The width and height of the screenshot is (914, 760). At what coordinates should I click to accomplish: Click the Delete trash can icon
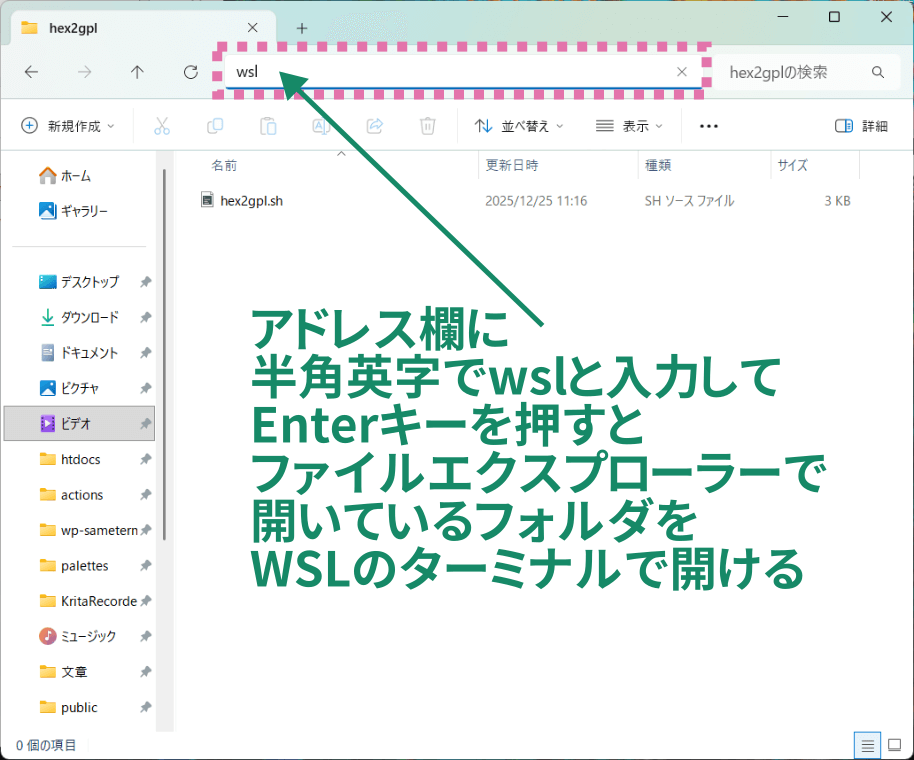(x=428, y=126)
